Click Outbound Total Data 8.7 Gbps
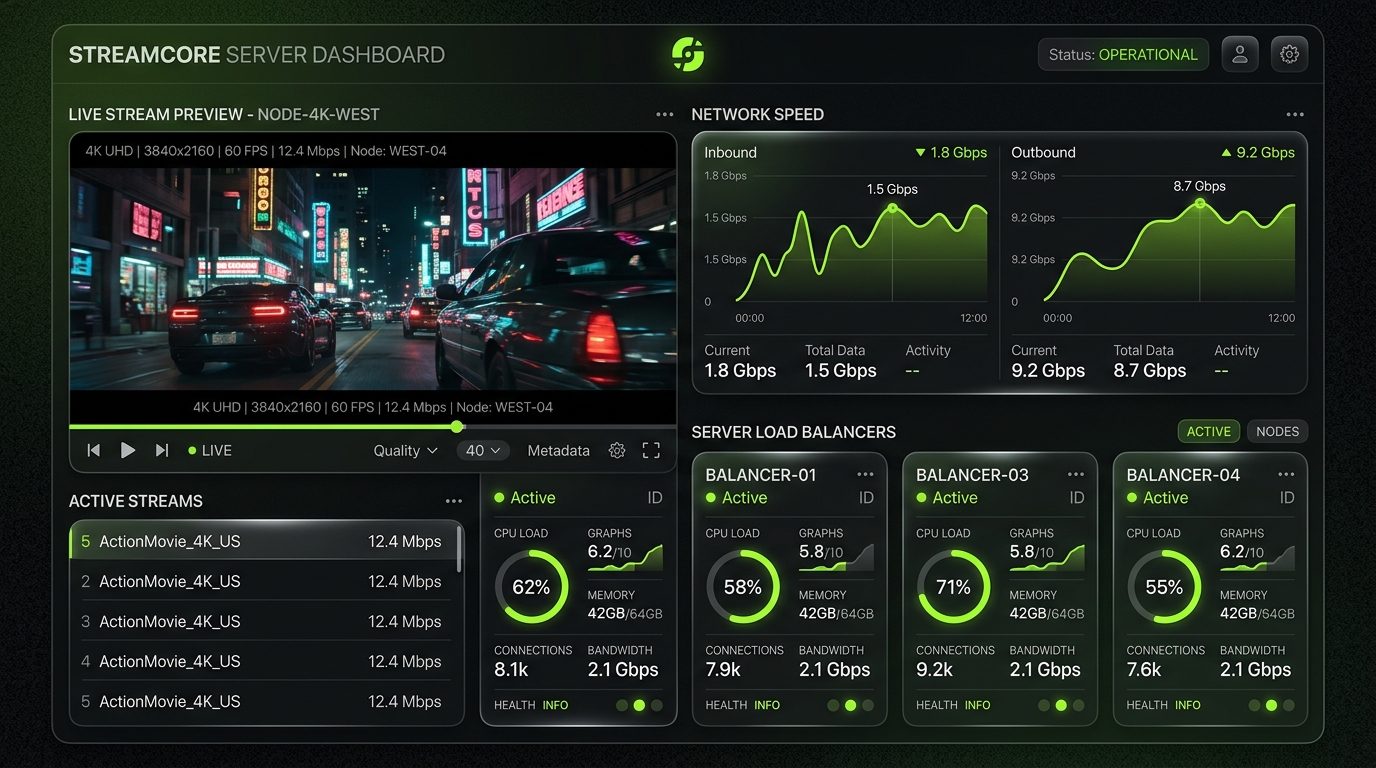Screen dimensions: 1376x768 pyautogui.click(x=1150, y=371)
